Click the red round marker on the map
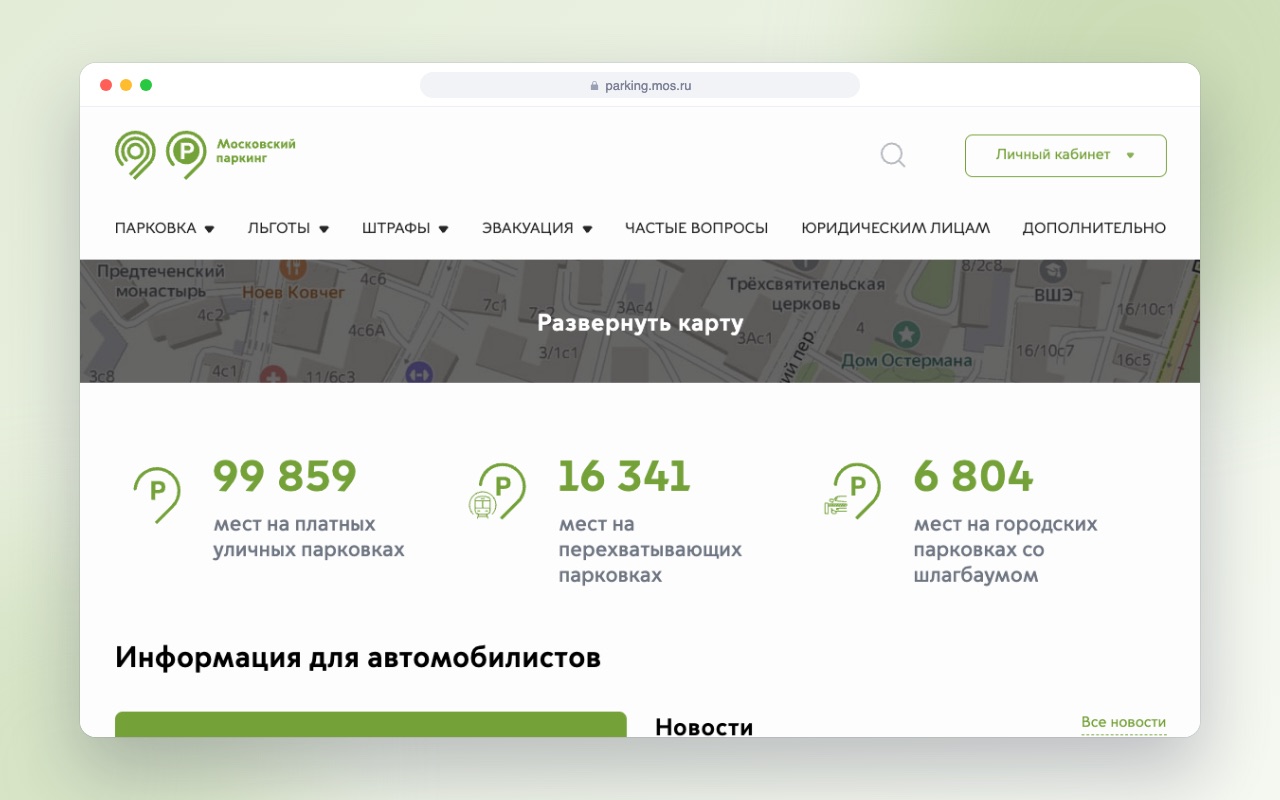Image resolution: width=1280 pixels, height=800 pixels. [x=273, y=375]
